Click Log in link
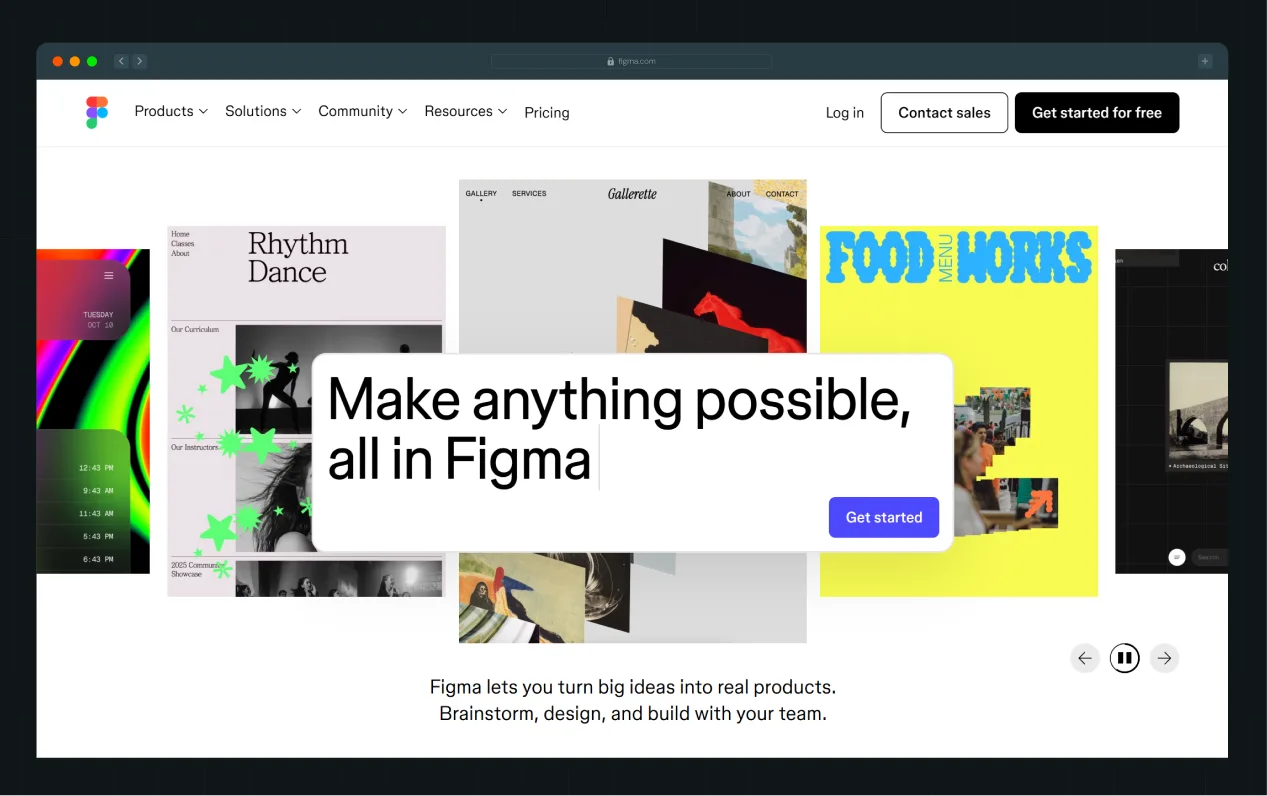The height and width of the screenshot is (796, 1267). click(x=845, y=113)
